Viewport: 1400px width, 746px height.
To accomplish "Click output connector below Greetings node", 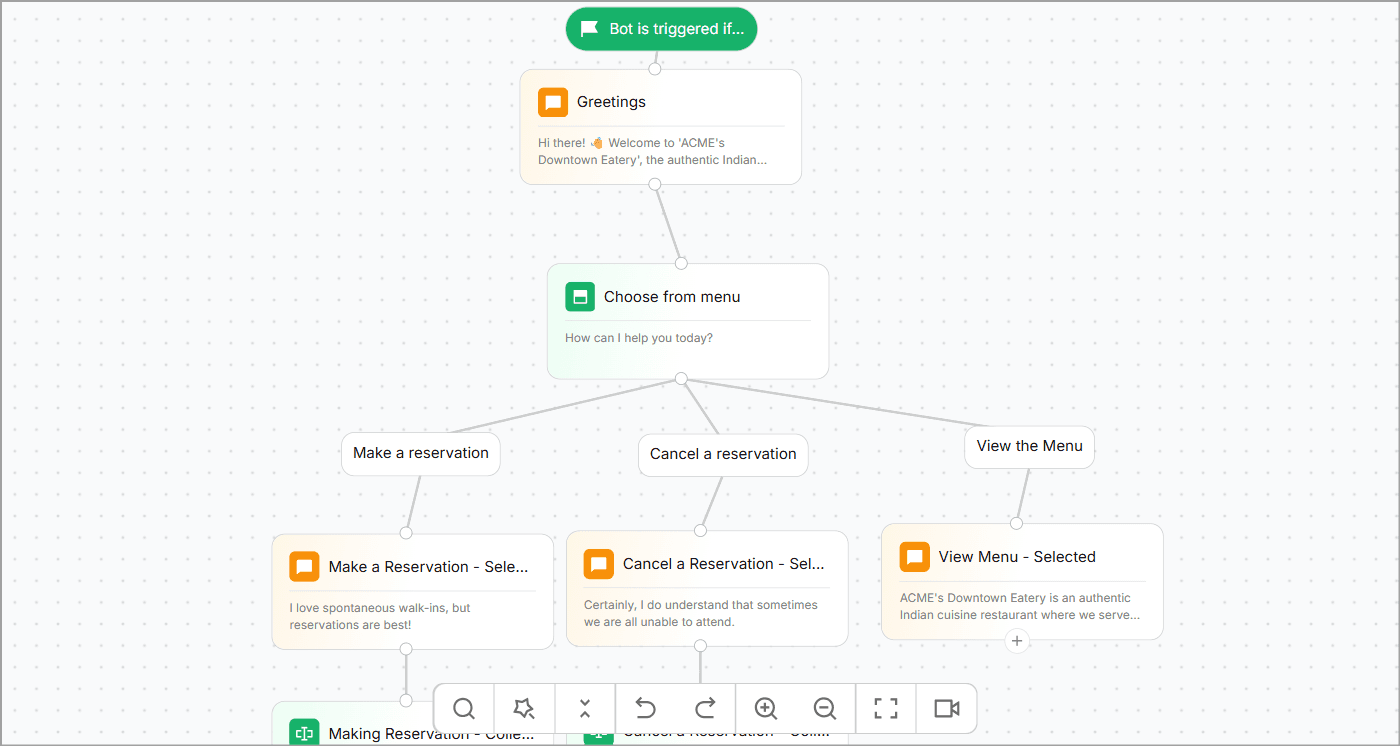I will 655,184.
